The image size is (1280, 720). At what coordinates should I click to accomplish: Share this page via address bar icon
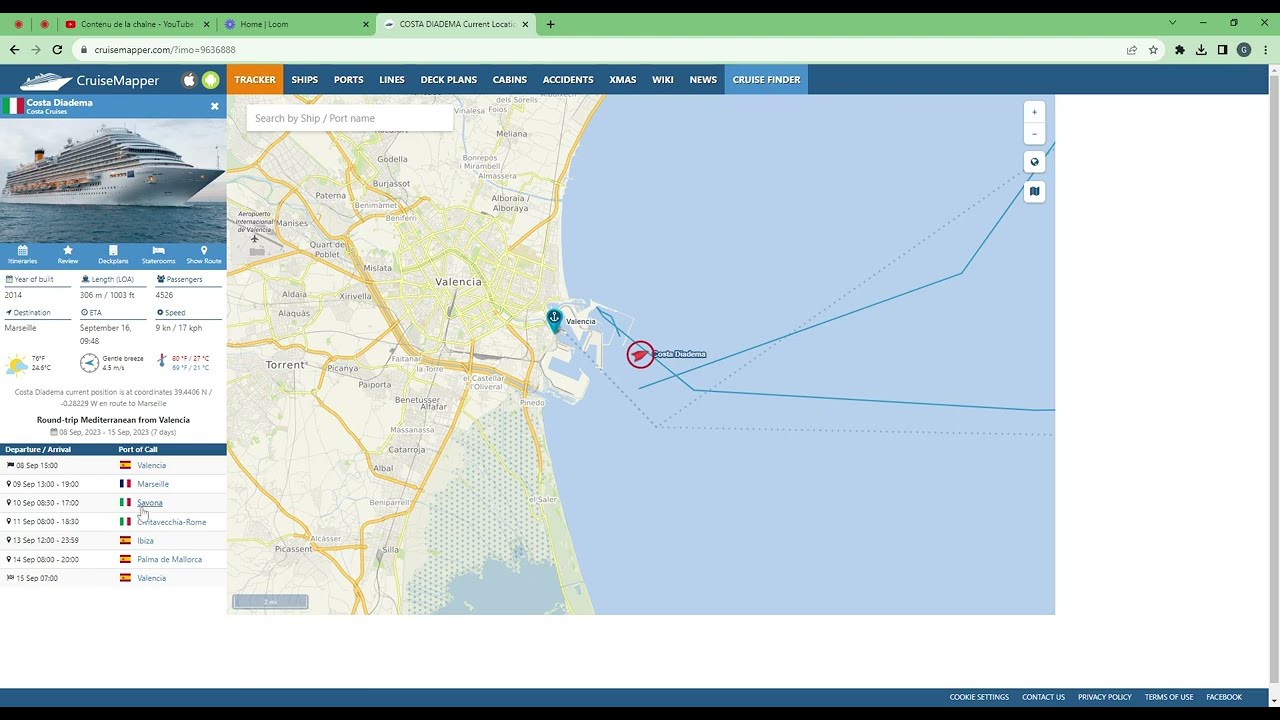(1132, 49)
